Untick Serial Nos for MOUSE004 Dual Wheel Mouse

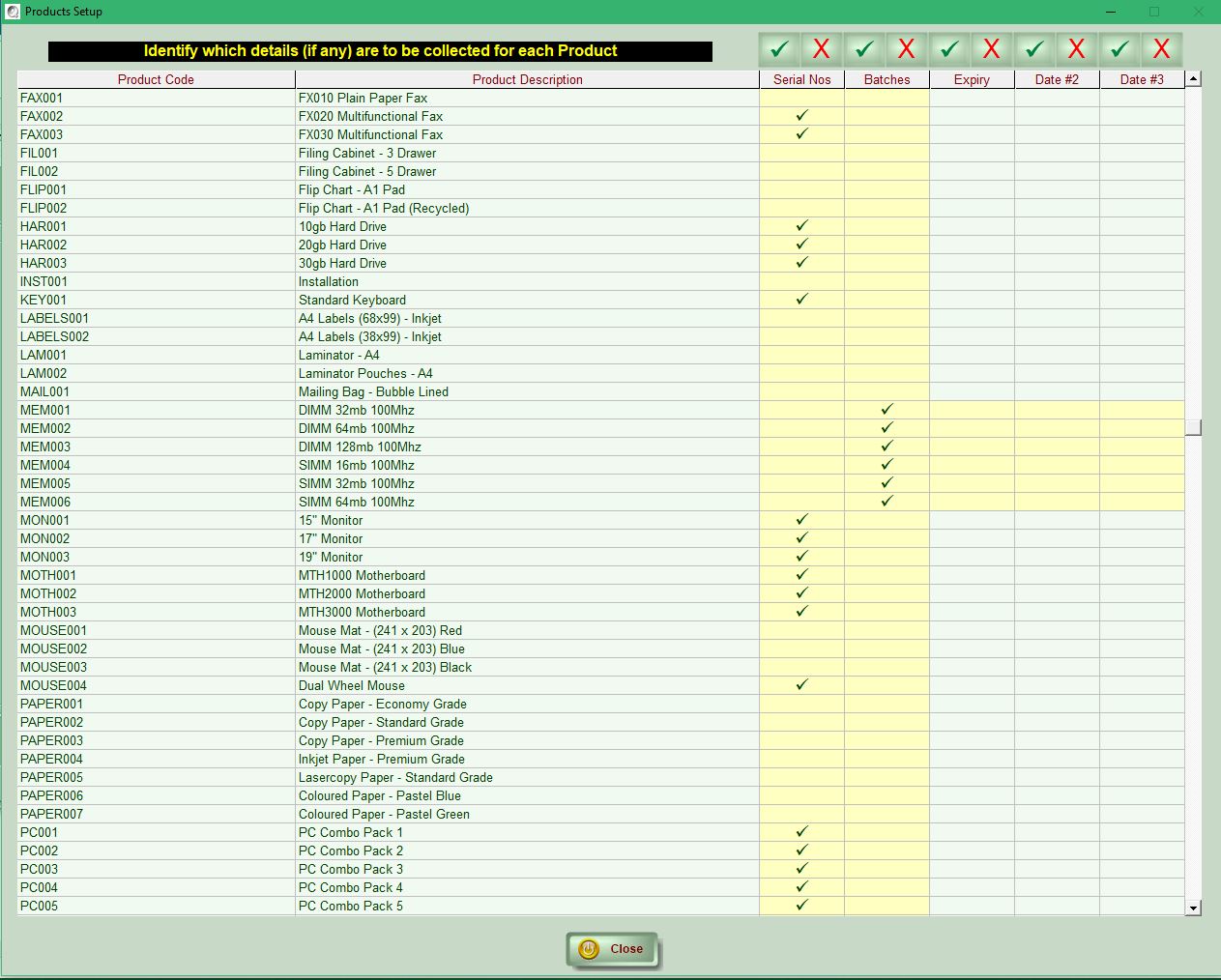click(802, 685)
